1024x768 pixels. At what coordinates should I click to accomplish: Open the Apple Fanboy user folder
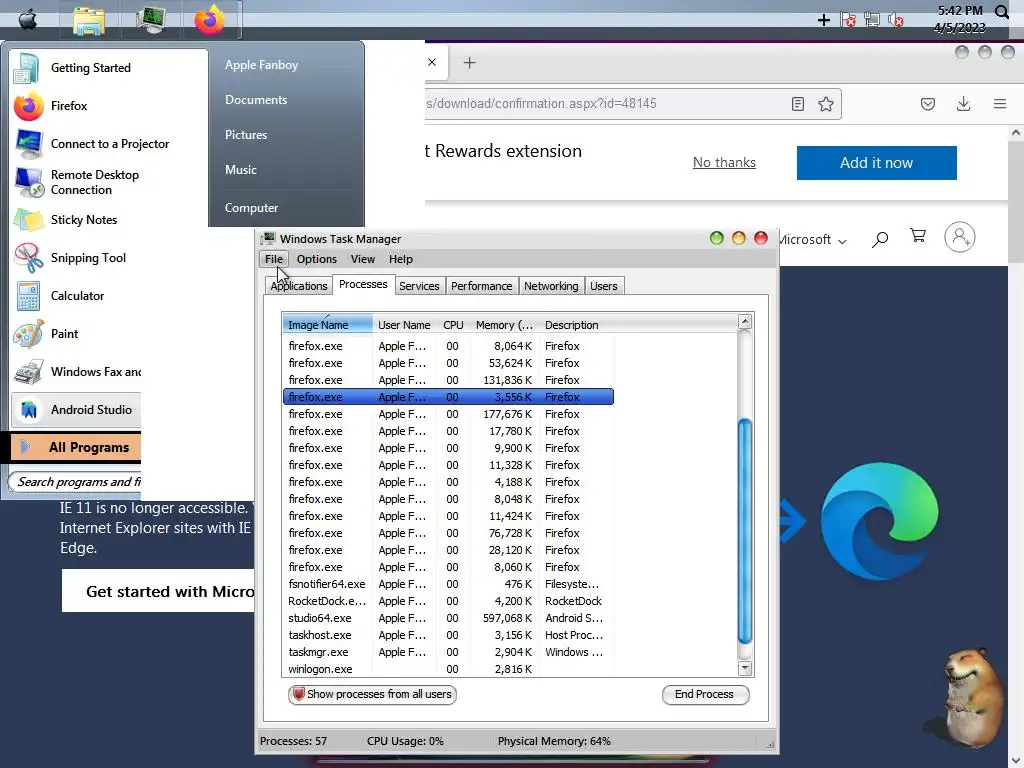[261, 65]
